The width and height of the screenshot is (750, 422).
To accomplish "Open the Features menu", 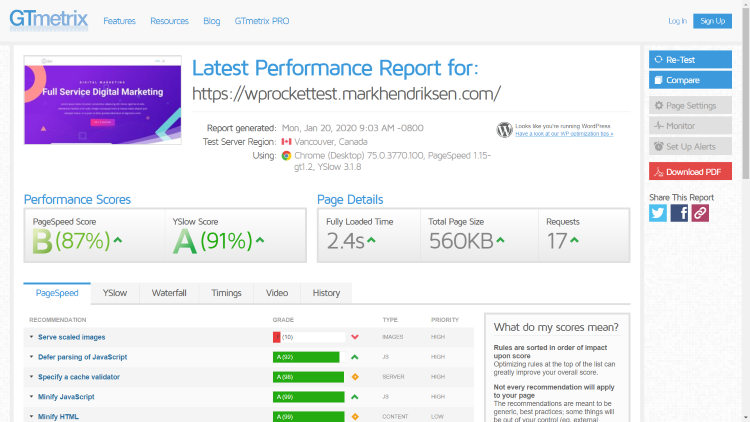I will coord(120,21).
